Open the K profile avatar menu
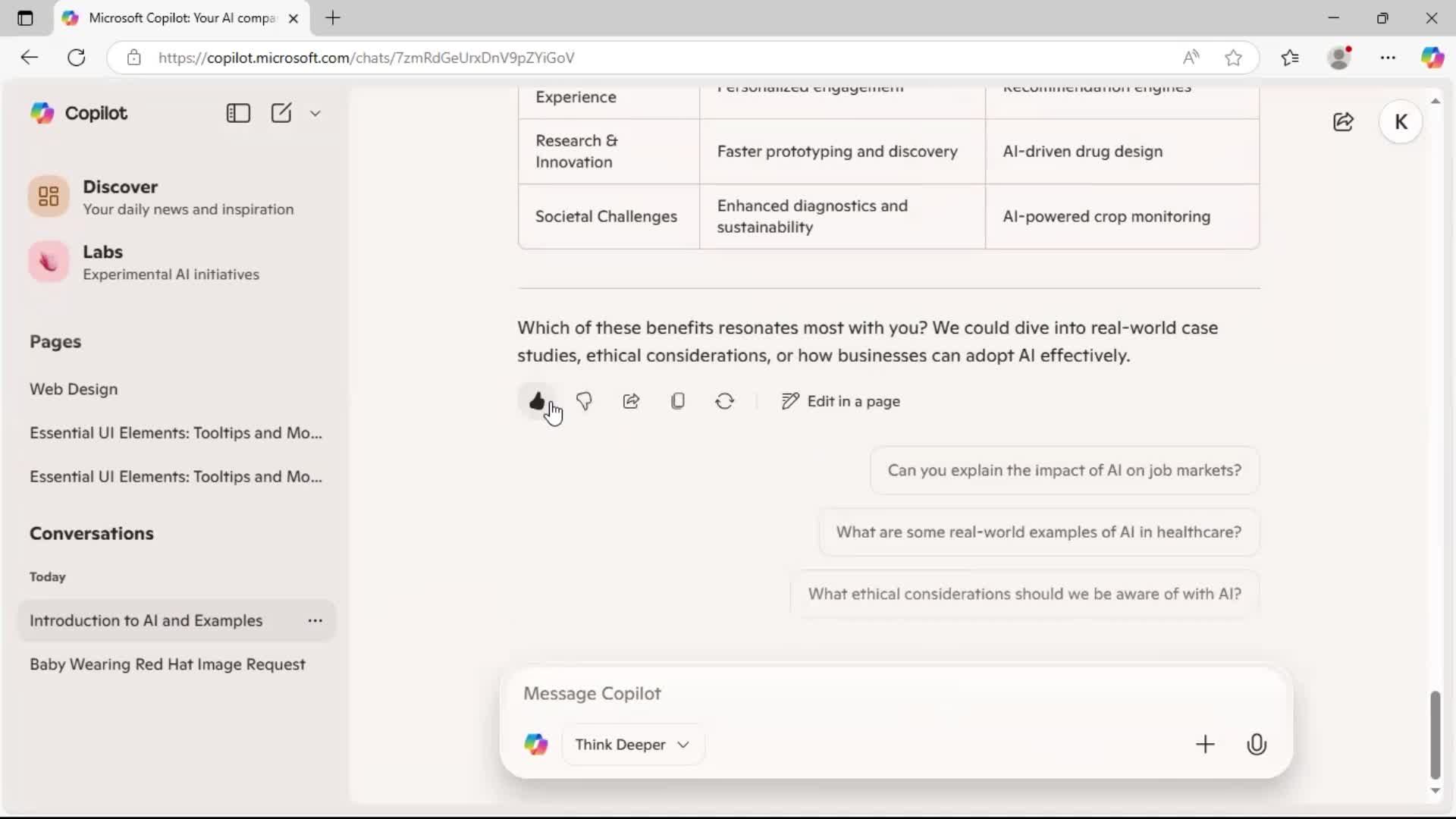1456x819 pixels. [1401, 122]
